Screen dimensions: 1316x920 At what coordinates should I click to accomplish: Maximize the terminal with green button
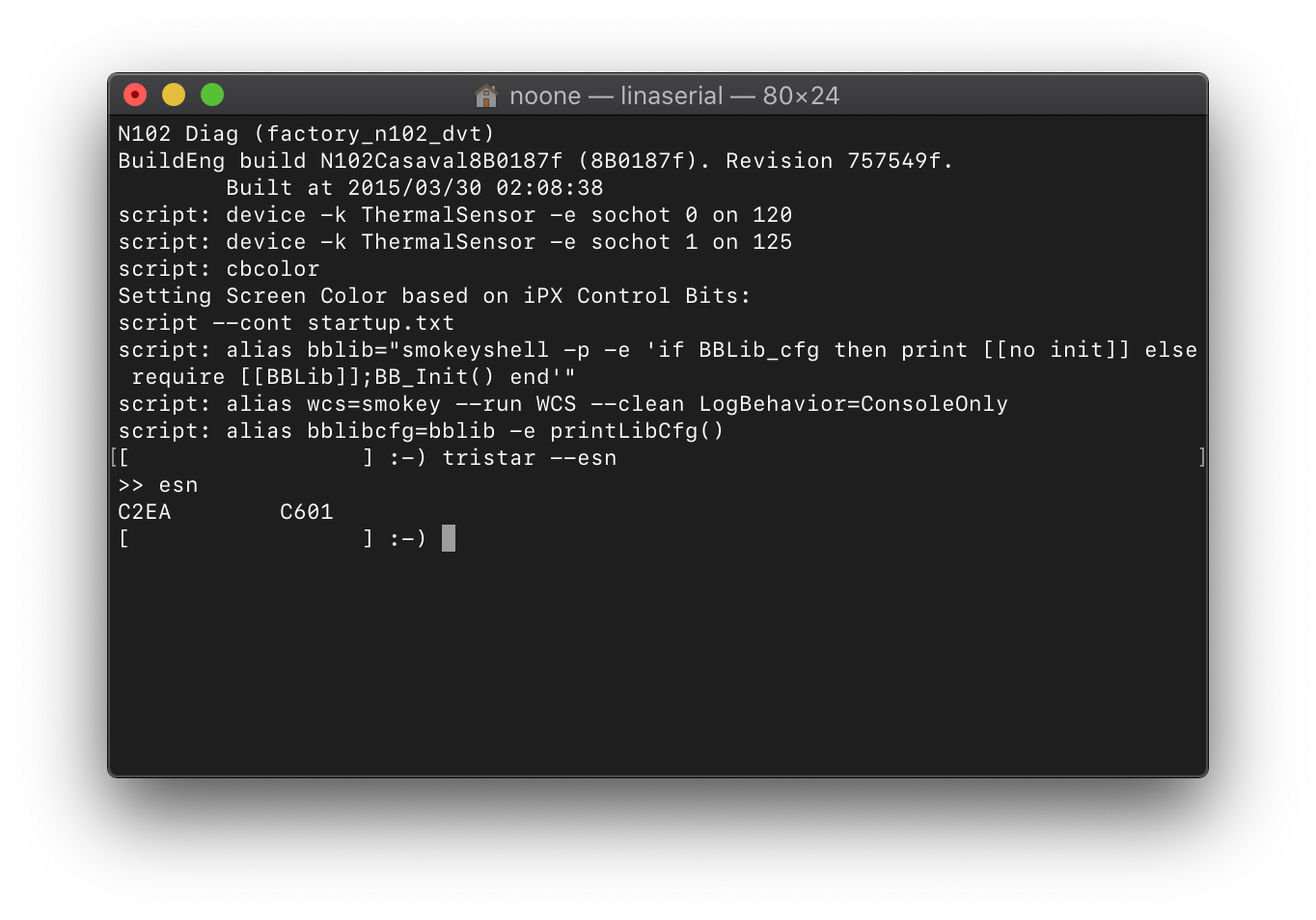[212, 95]
